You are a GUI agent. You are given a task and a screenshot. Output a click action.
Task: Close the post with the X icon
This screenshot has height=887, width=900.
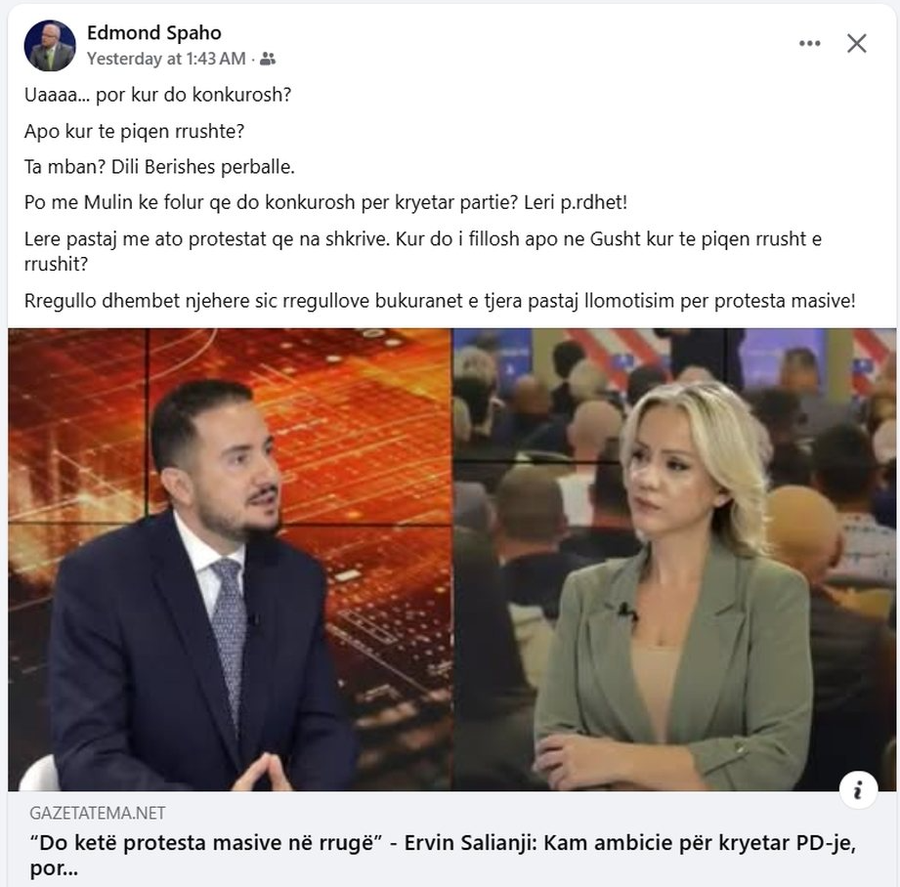[856, 43]
